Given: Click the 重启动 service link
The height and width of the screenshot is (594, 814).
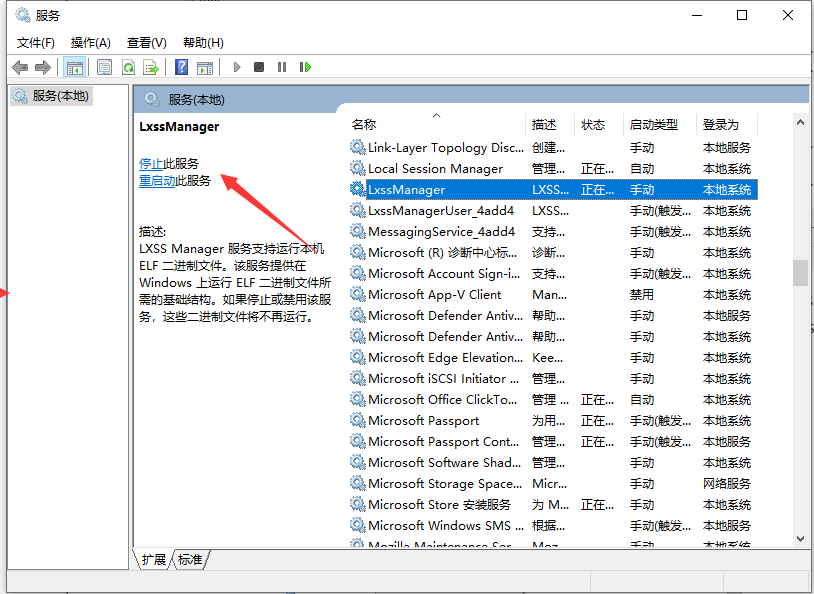Looking at the screenshot, I should (157, 181).
